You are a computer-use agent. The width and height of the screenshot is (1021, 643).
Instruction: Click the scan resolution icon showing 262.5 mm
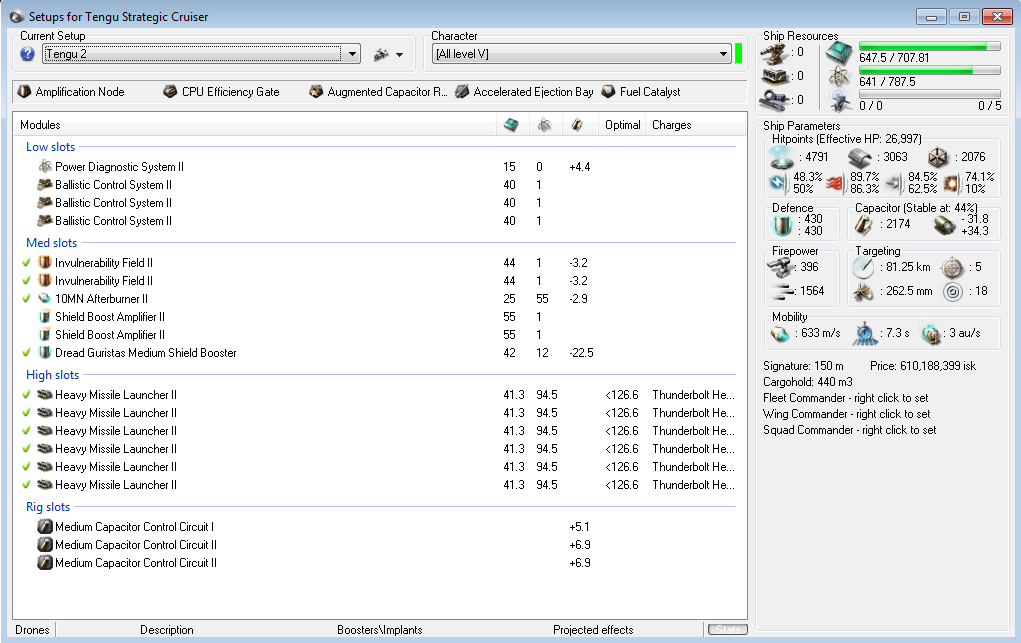point(863,292)
